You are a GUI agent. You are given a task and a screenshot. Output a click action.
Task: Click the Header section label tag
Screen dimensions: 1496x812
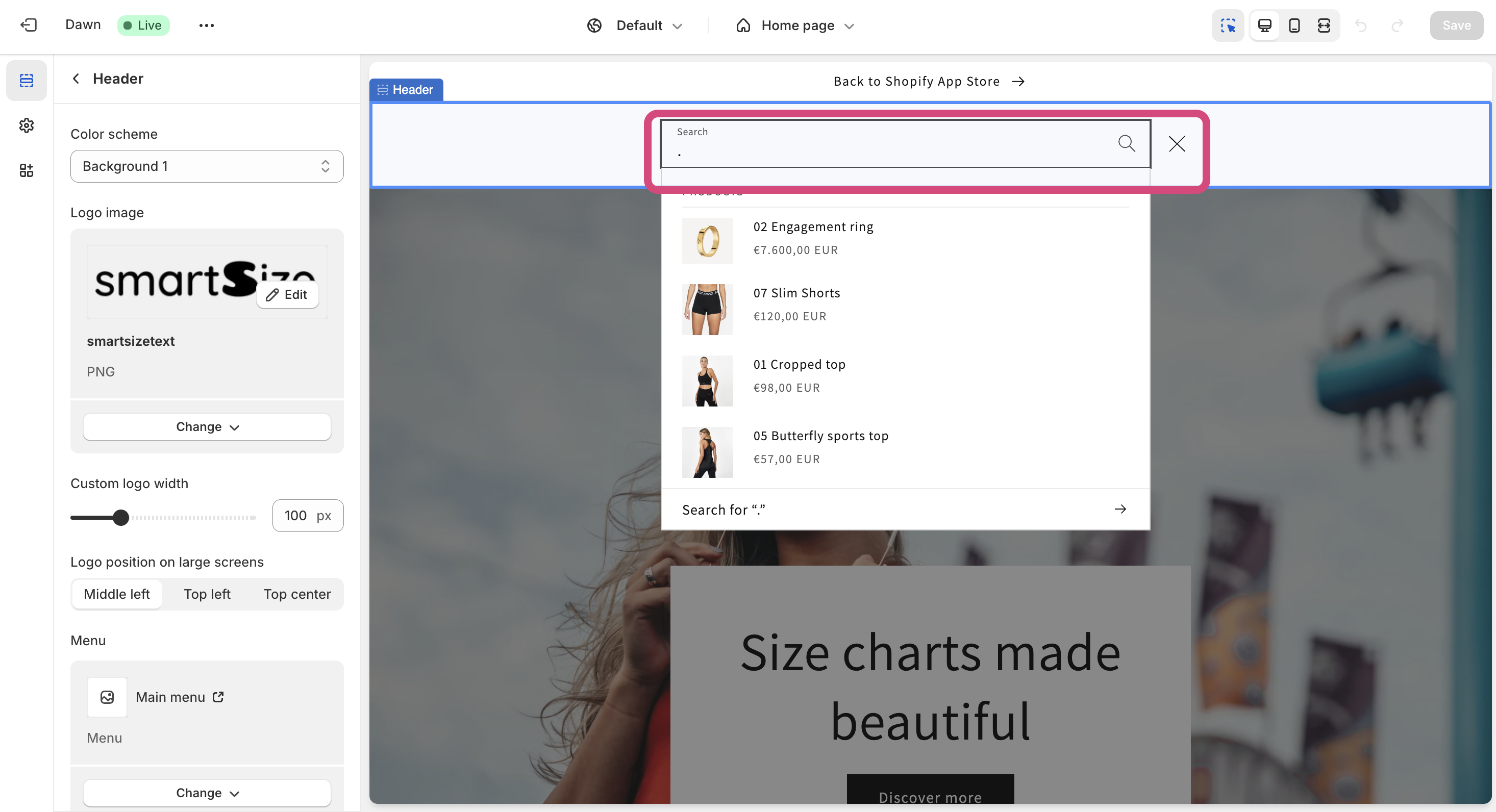click(406, 89)
